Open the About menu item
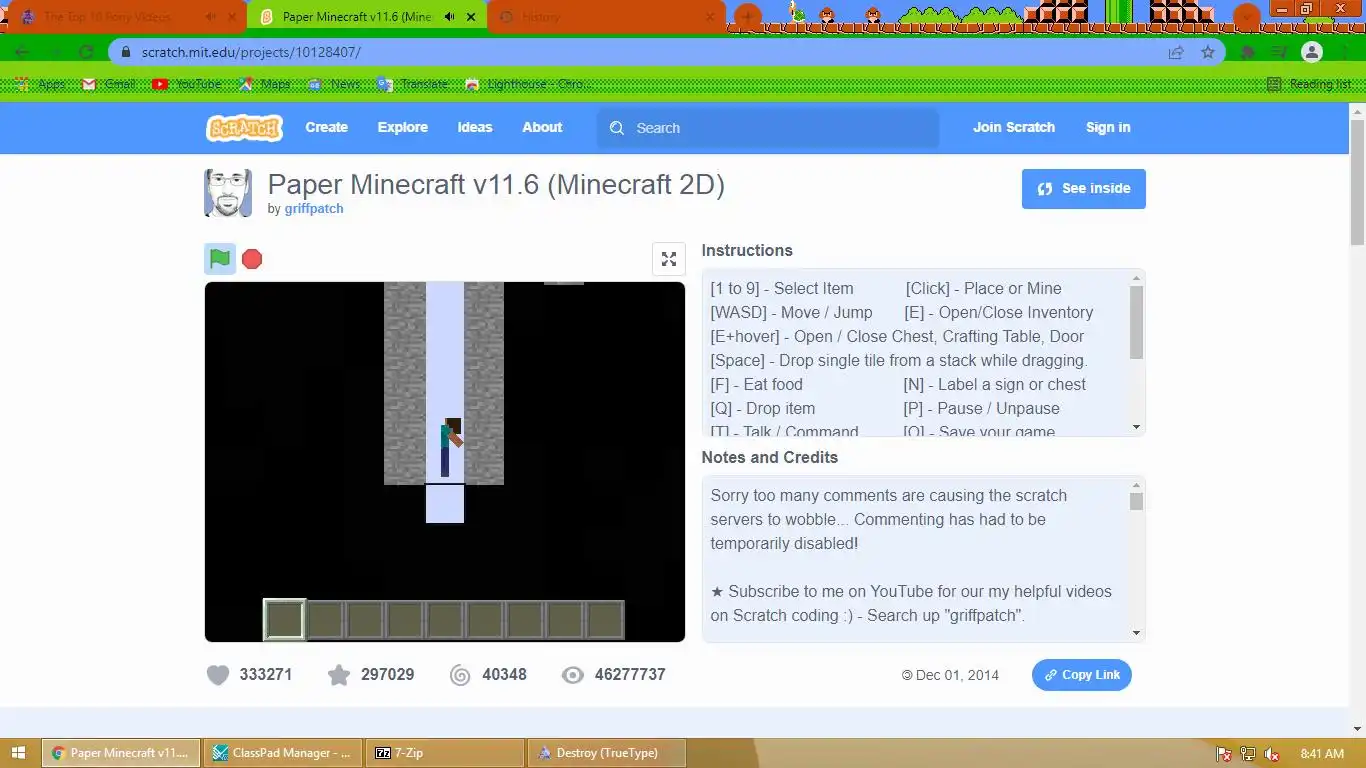 tap(542, 127)
